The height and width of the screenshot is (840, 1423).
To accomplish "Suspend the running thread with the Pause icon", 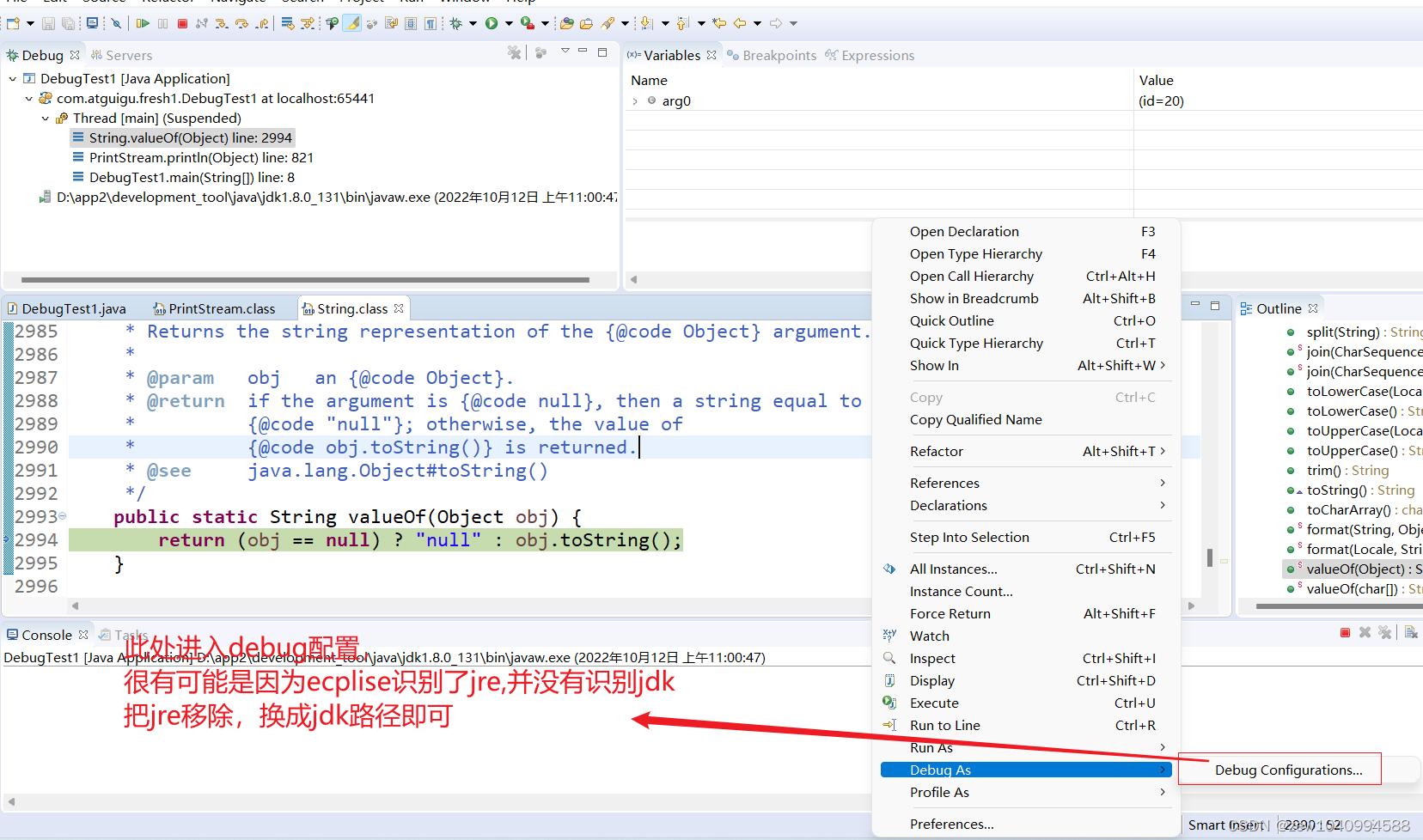I will 162,22.
